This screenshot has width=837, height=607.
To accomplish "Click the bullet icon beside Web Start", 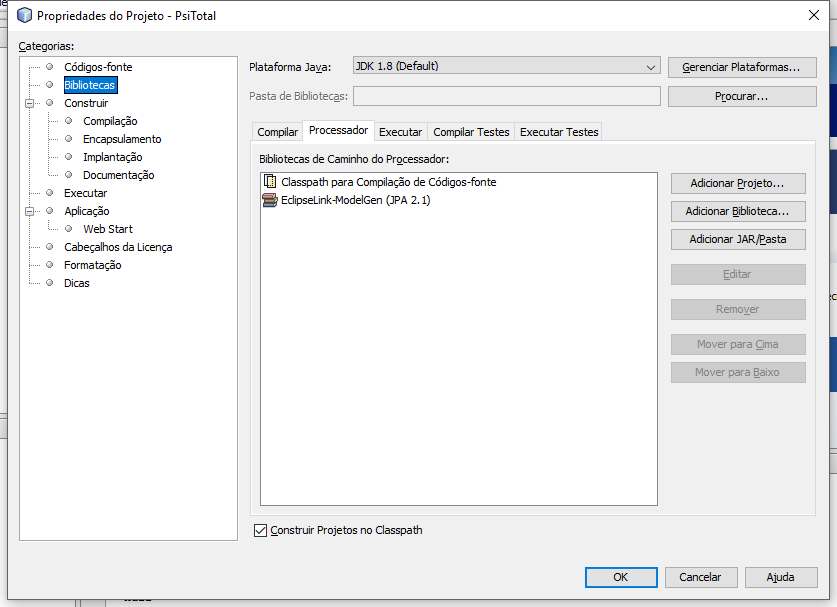I will [x=68, y=228].
